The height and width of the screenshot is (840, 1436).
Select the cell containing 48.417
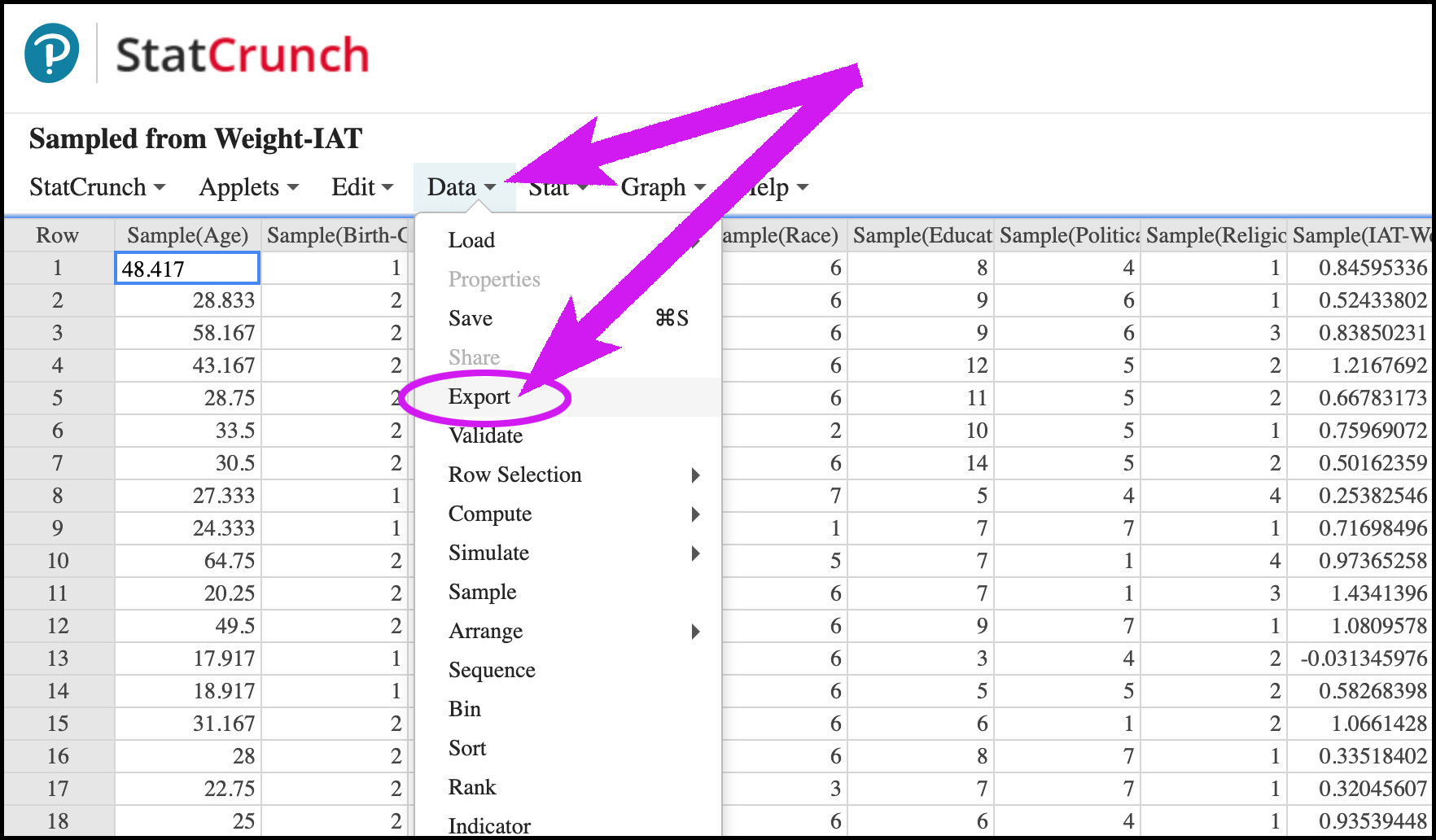point(187,268)
